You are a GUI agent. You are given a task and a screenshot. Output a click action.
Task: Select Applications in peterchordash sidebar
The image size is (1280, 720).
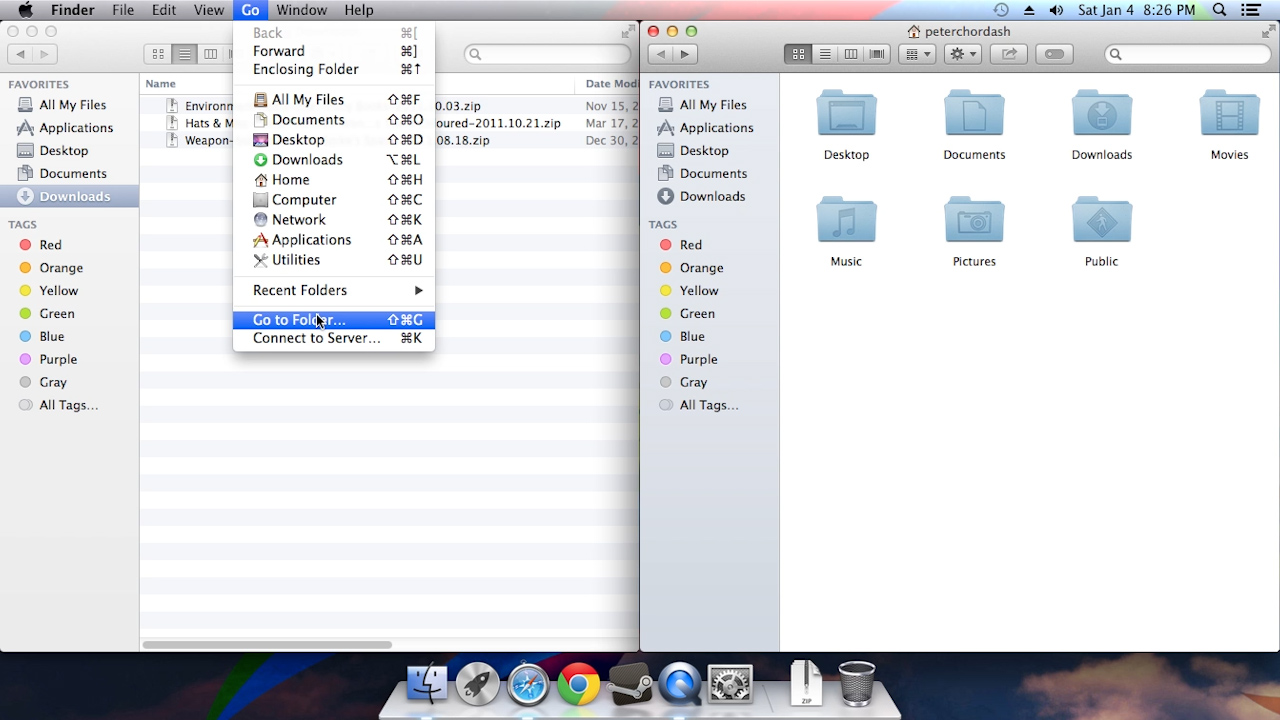click(x=709, y=128)
